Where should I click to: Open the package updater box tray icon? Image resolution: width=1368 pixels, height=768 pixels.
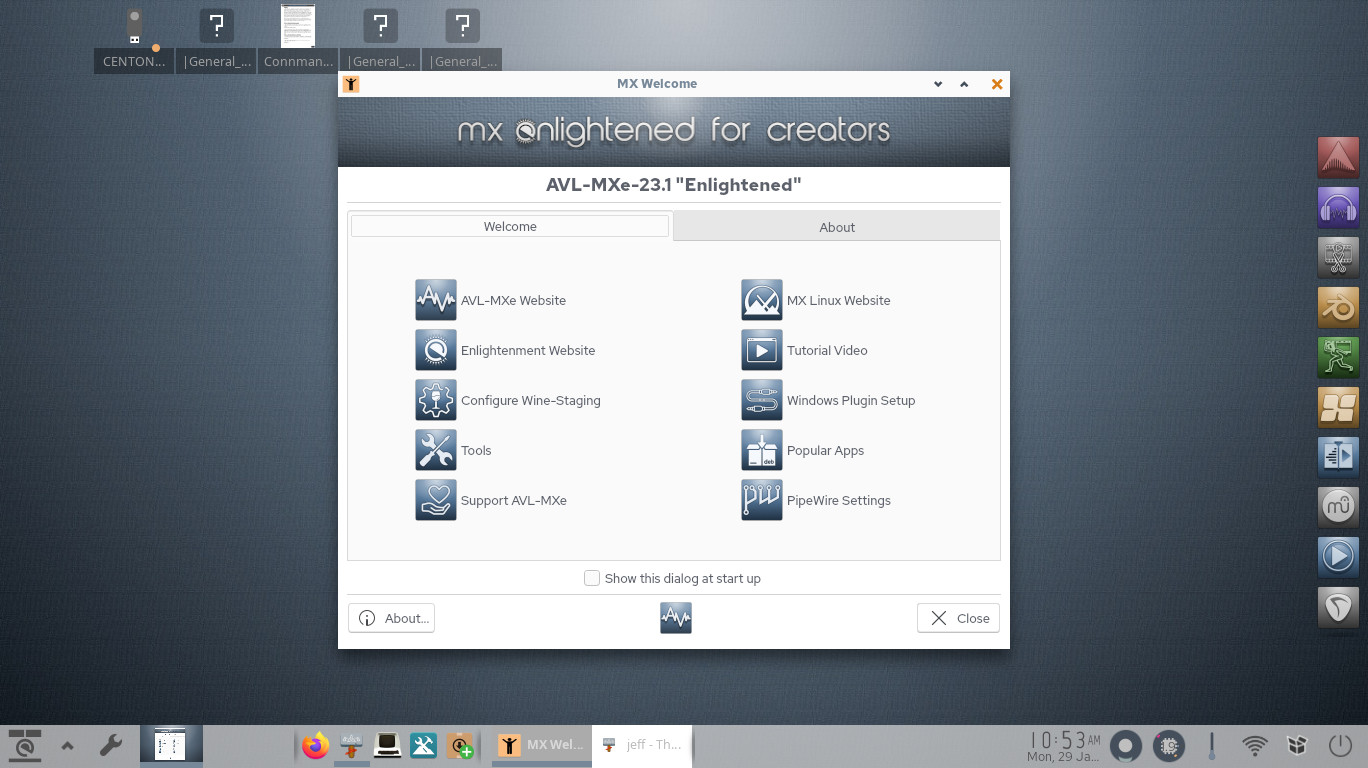click(x=1298, y=745)
